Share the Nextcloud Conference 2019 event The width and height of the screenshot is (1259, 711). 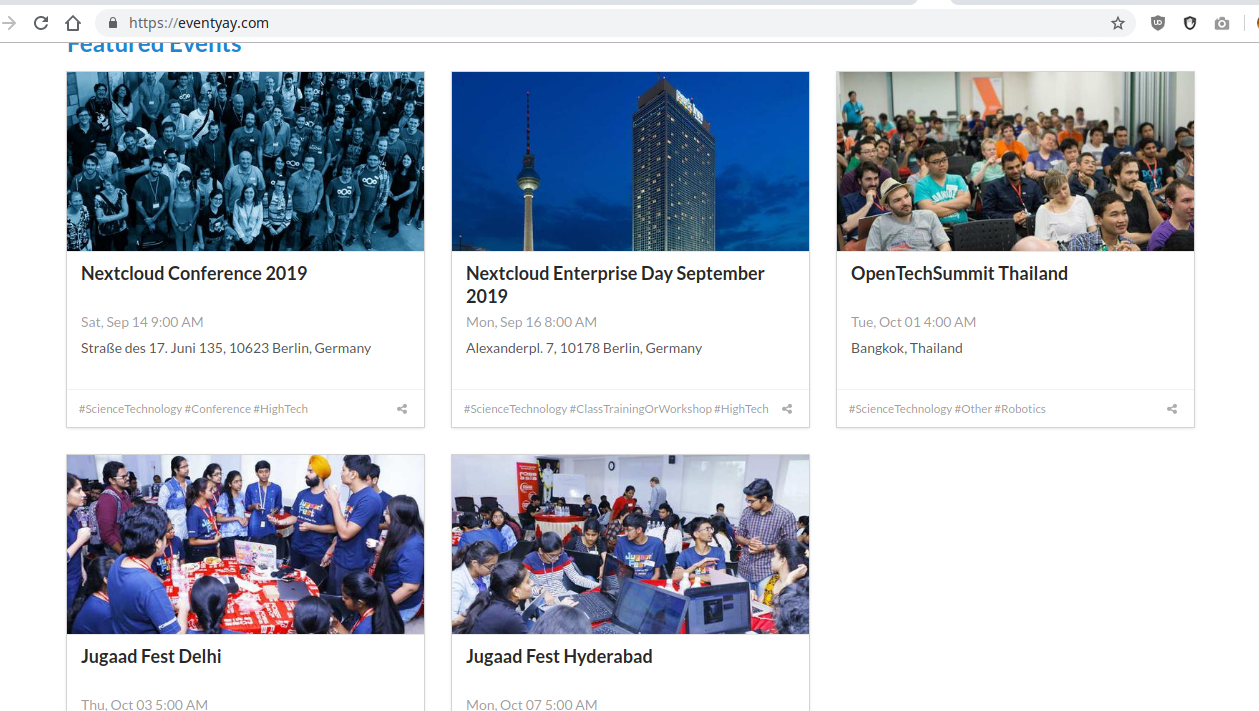(401, 408)
